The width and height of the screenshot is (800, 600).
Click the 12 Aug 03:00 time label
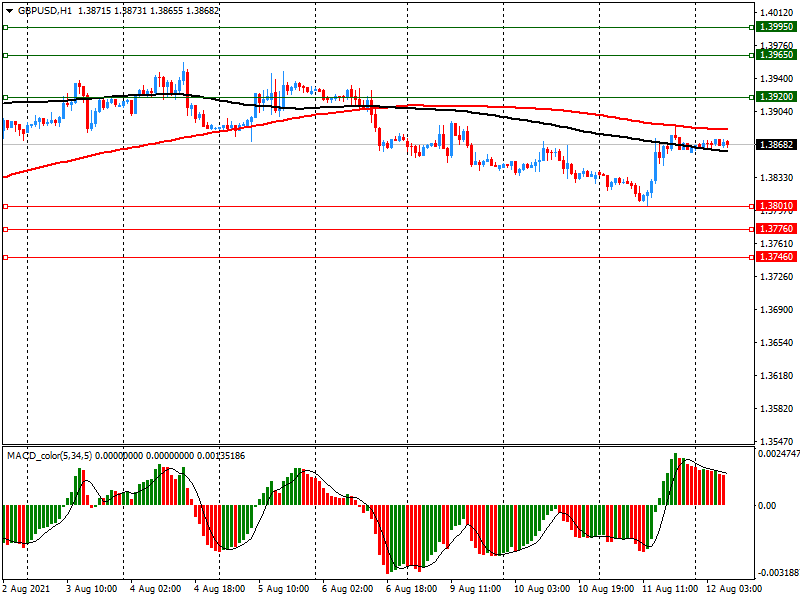click(734, 589)
